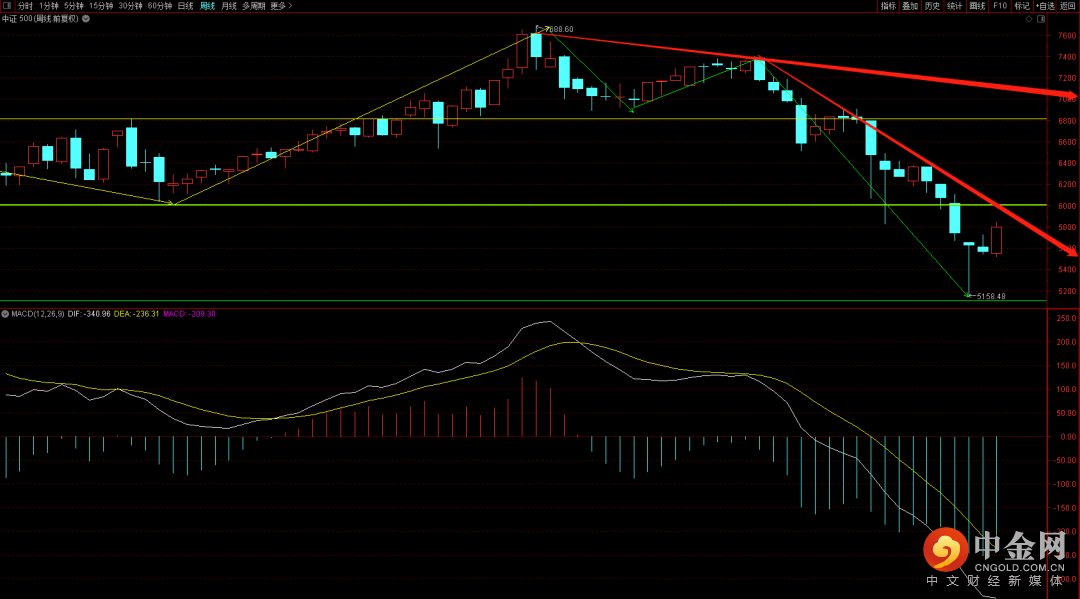Viewport: 1080px width, 599px height.
Task: Switch to 月线 monthly chart
Action: (229, 6)
